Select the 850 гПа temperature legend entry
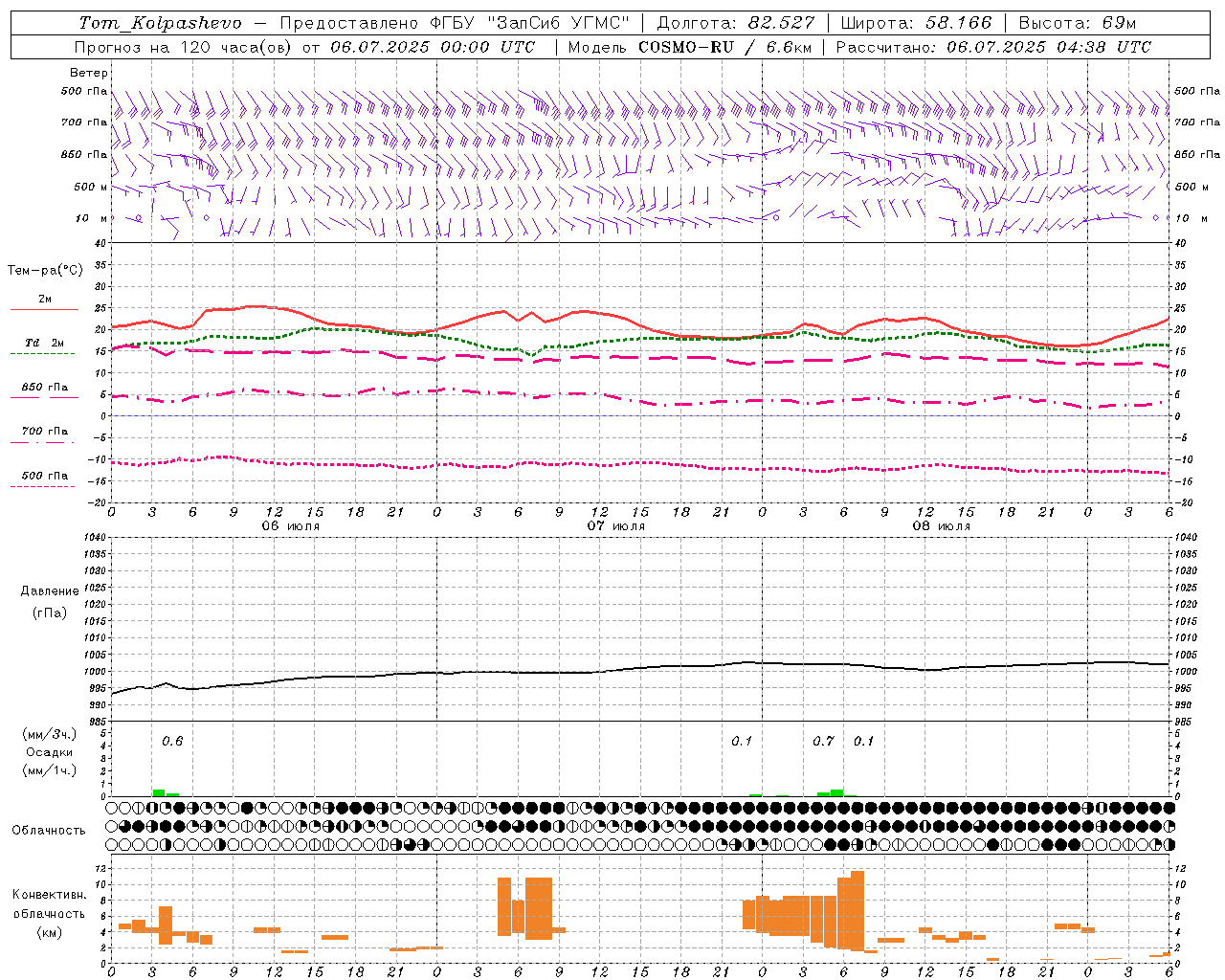This screenshot has width=1225, height=980. tap(45, 388)
